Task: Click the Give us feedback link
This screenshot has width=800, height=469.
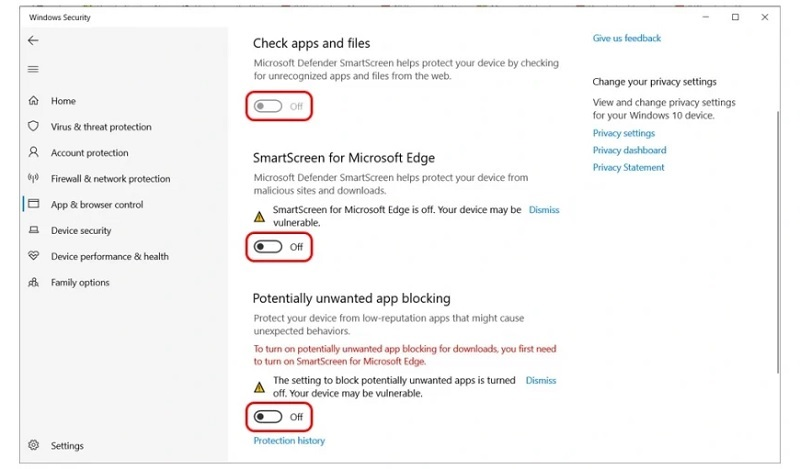Action: click(626, 38)
